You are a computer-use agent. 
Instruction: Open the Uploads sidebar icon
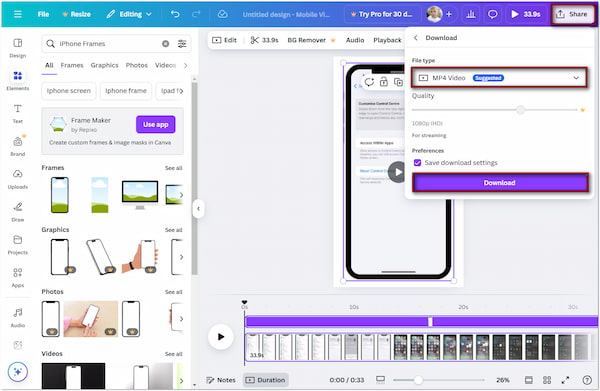(x=18, y=179)
